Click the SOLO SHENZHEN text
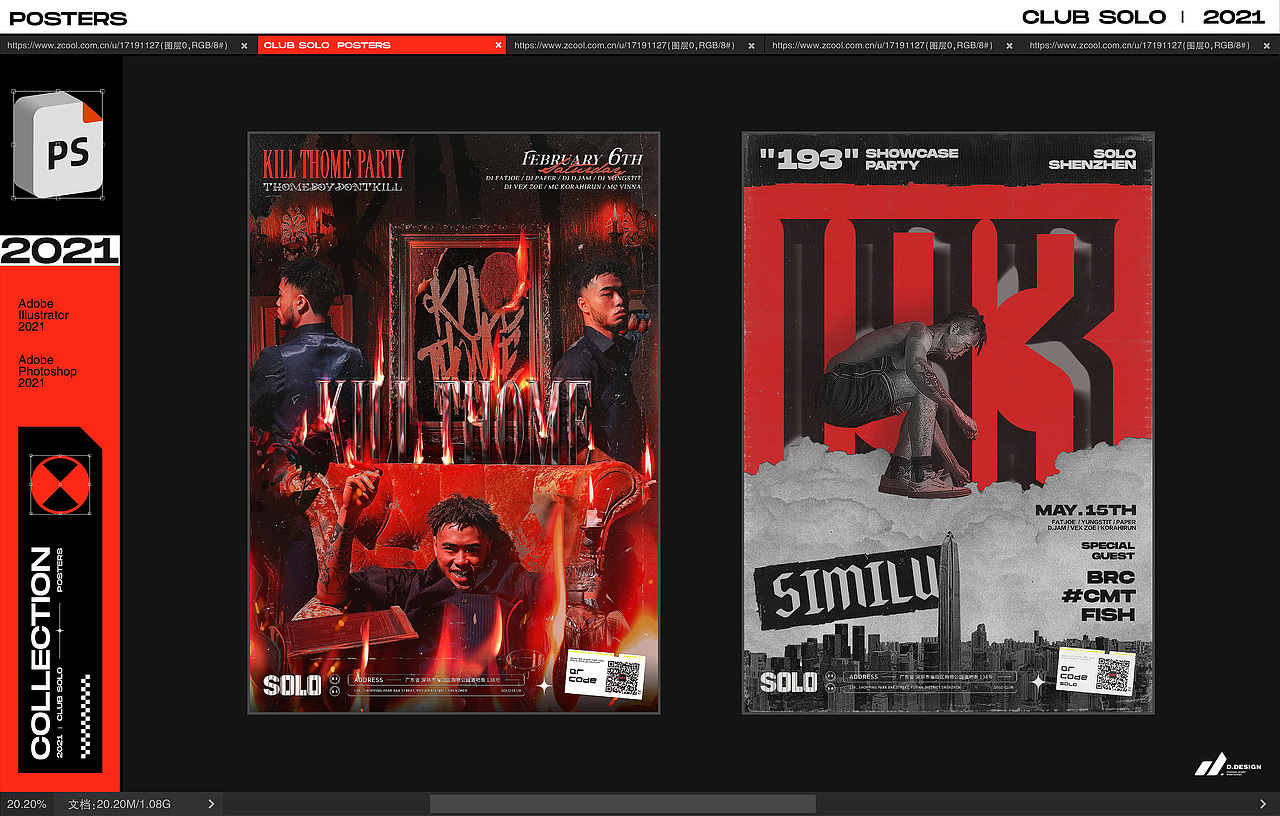The width and height of the screenshot is (1280, 816). (1092, 159)
